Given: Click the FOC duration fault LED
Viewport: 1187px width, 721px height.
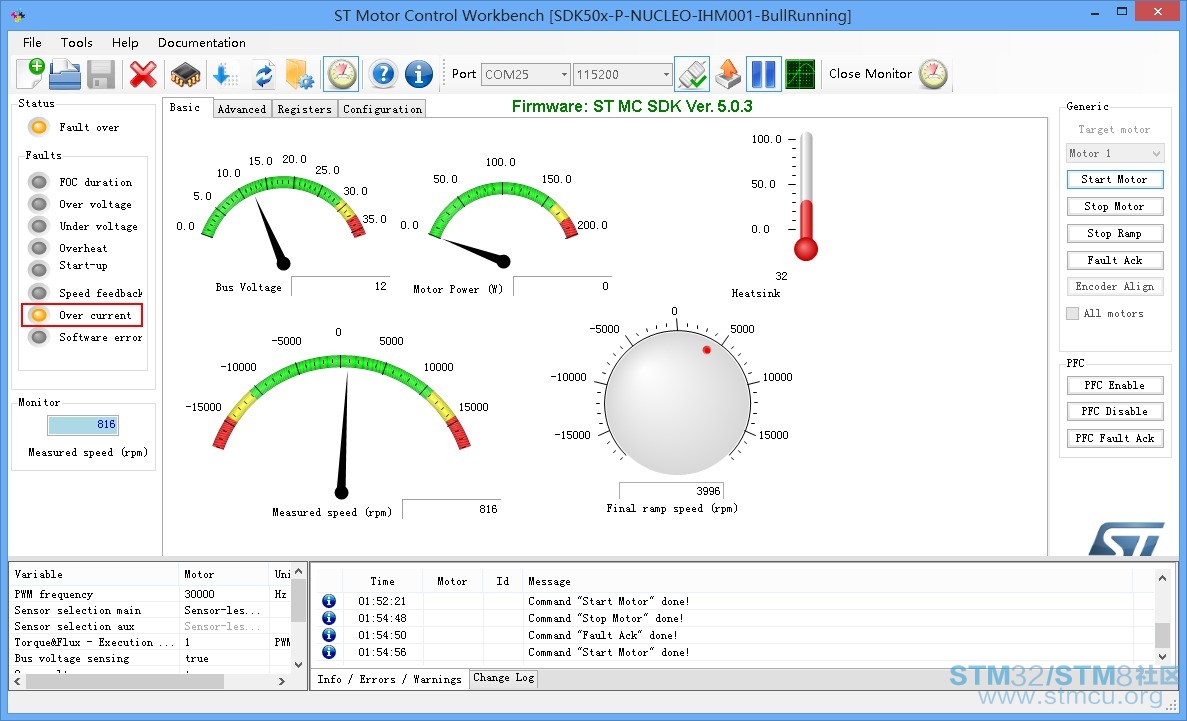Looking at the screenshot, I should pos(39,182).
